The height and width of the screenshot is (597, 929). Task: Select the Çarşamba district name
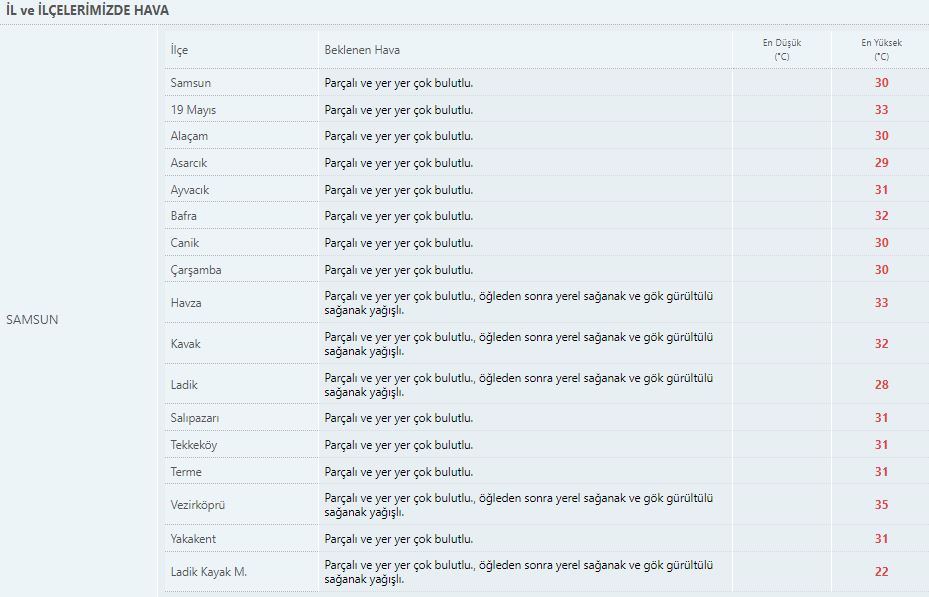[x=196, y=270]
